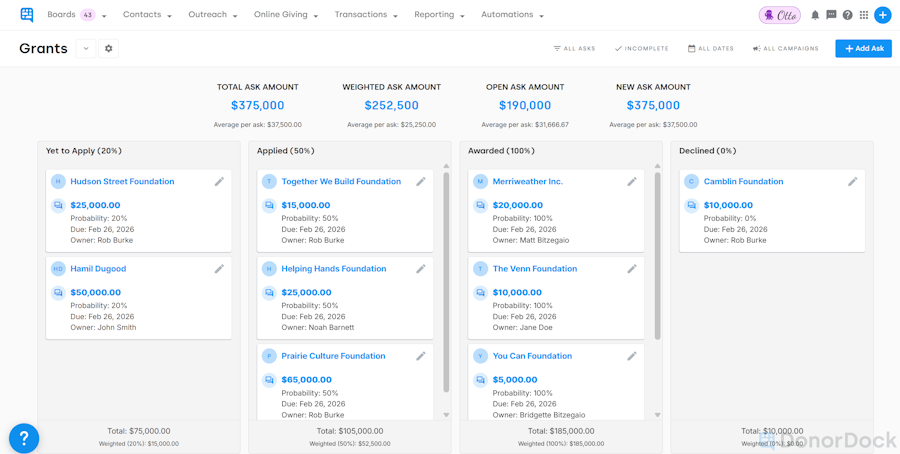900x454 pixels.
Task: Open the All Dates filter
Action: pyautogui.click(x=710, y=48)
